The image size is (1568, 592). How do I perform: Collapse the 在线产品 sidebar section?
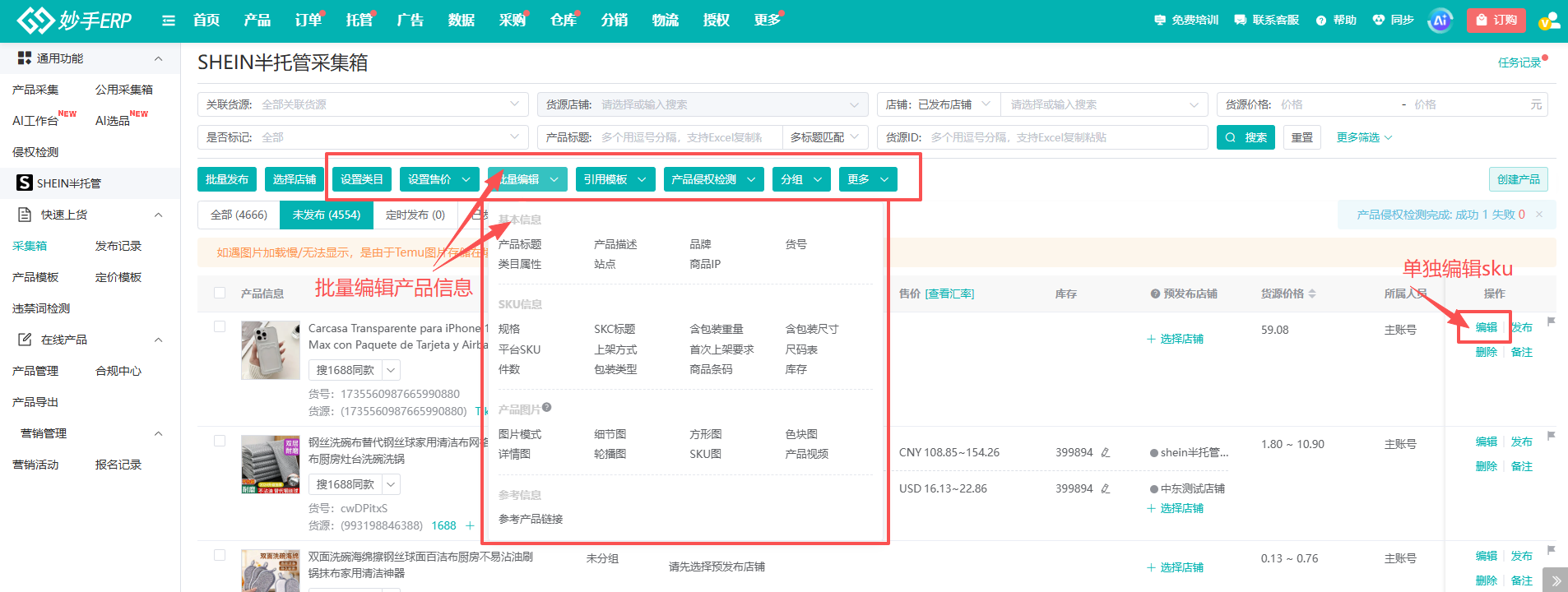(159, 340)
